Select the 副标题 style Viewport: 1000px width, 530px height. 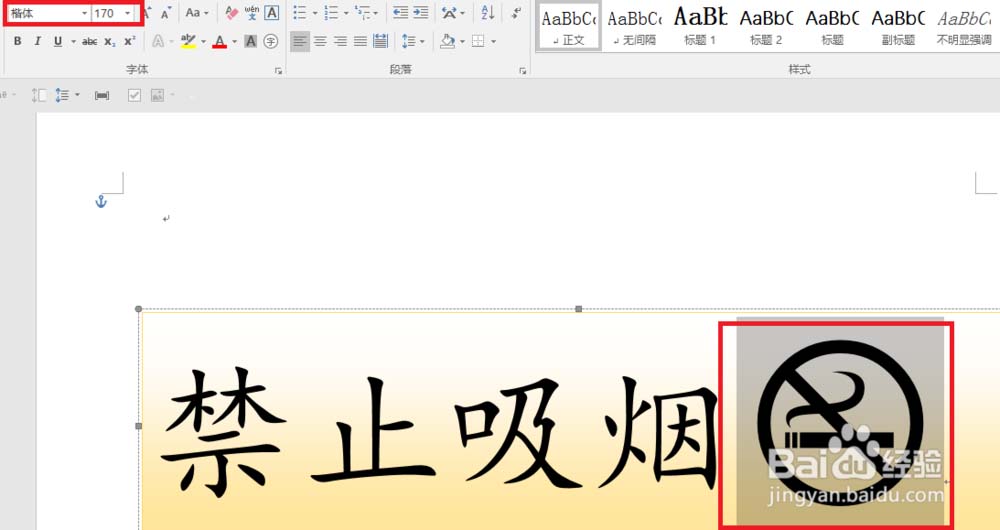[x=898, y=26]
